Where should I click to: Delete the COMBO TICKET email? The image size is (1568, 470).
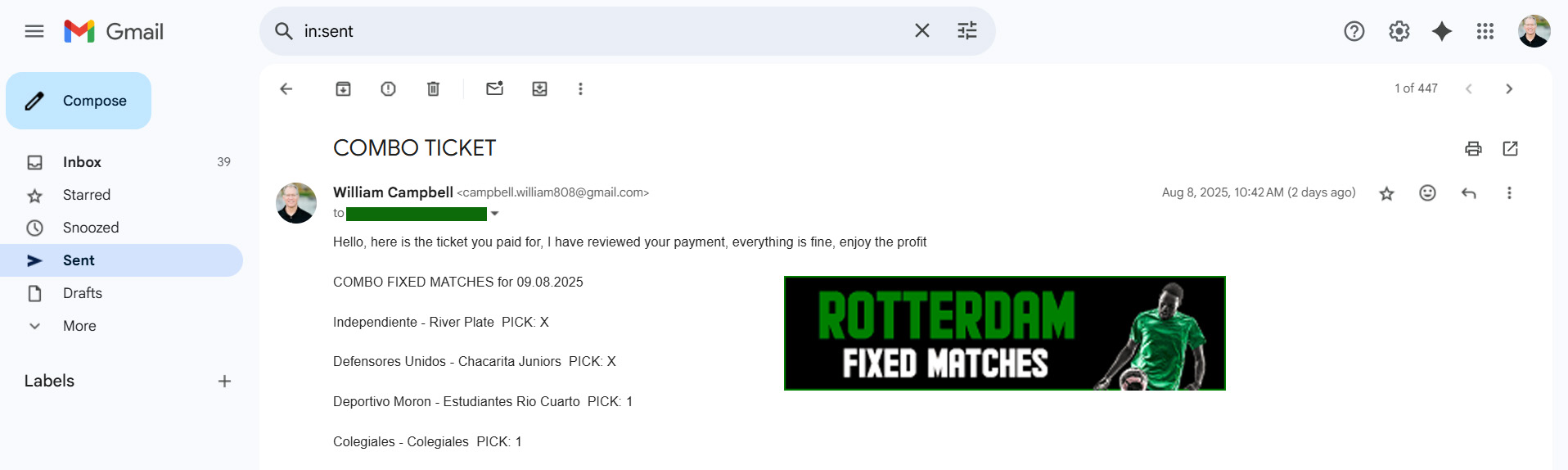[433, 88]
